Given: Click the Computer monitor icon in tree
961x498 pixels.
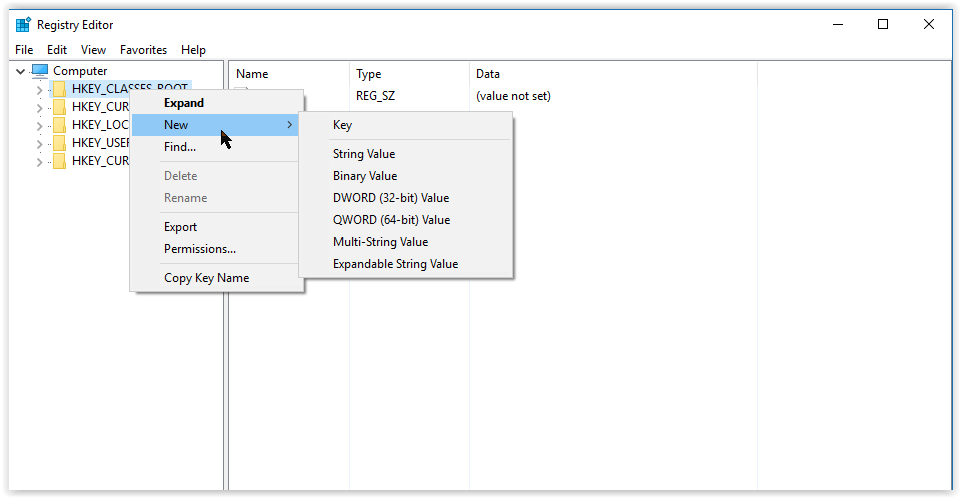Looking at the screenshot, I should pyautogui.click(x=40, y=71).
